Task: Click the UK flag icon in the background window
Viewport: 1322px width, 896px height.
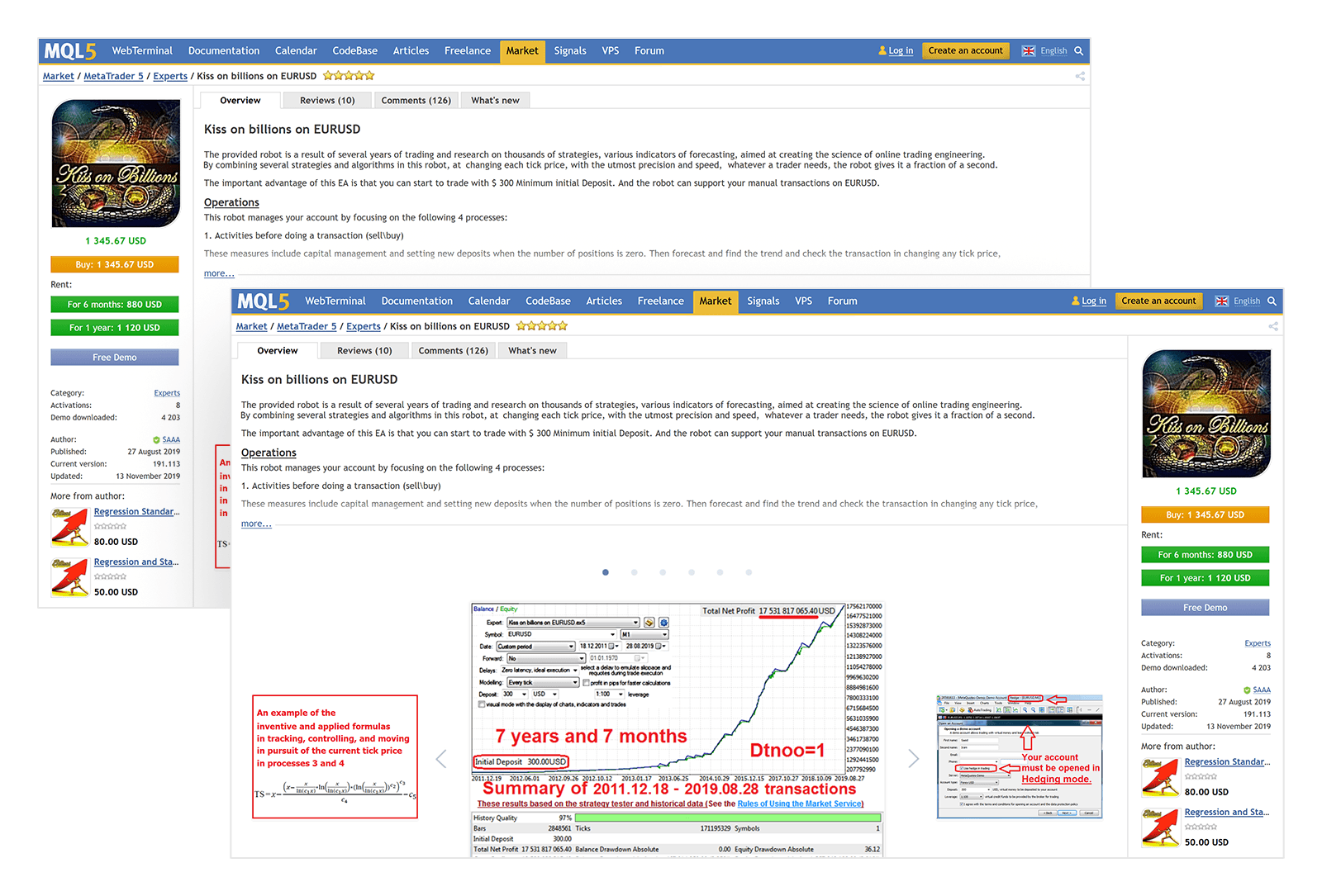Action: [x=1029, y=51]
